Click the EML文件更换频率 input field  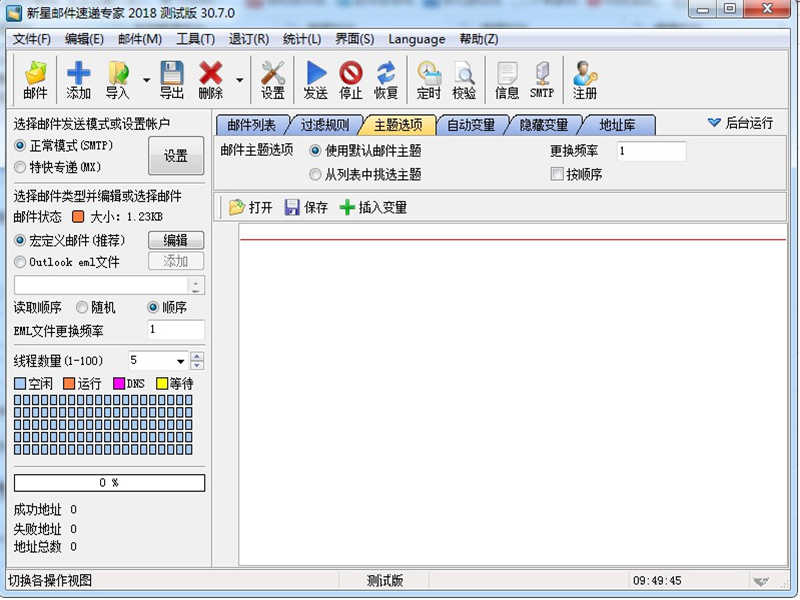pyautogui.click(x=176, y=330)
